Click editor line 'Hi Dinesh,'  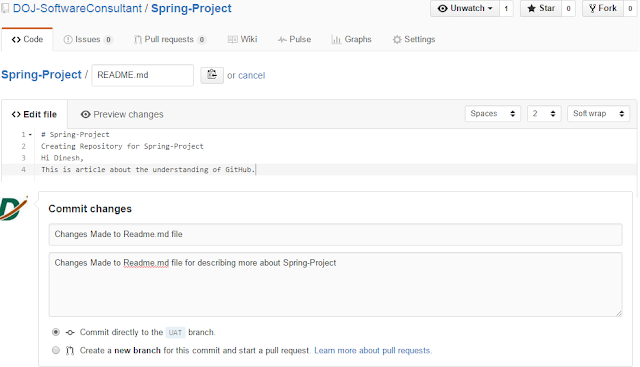point(62,158)
